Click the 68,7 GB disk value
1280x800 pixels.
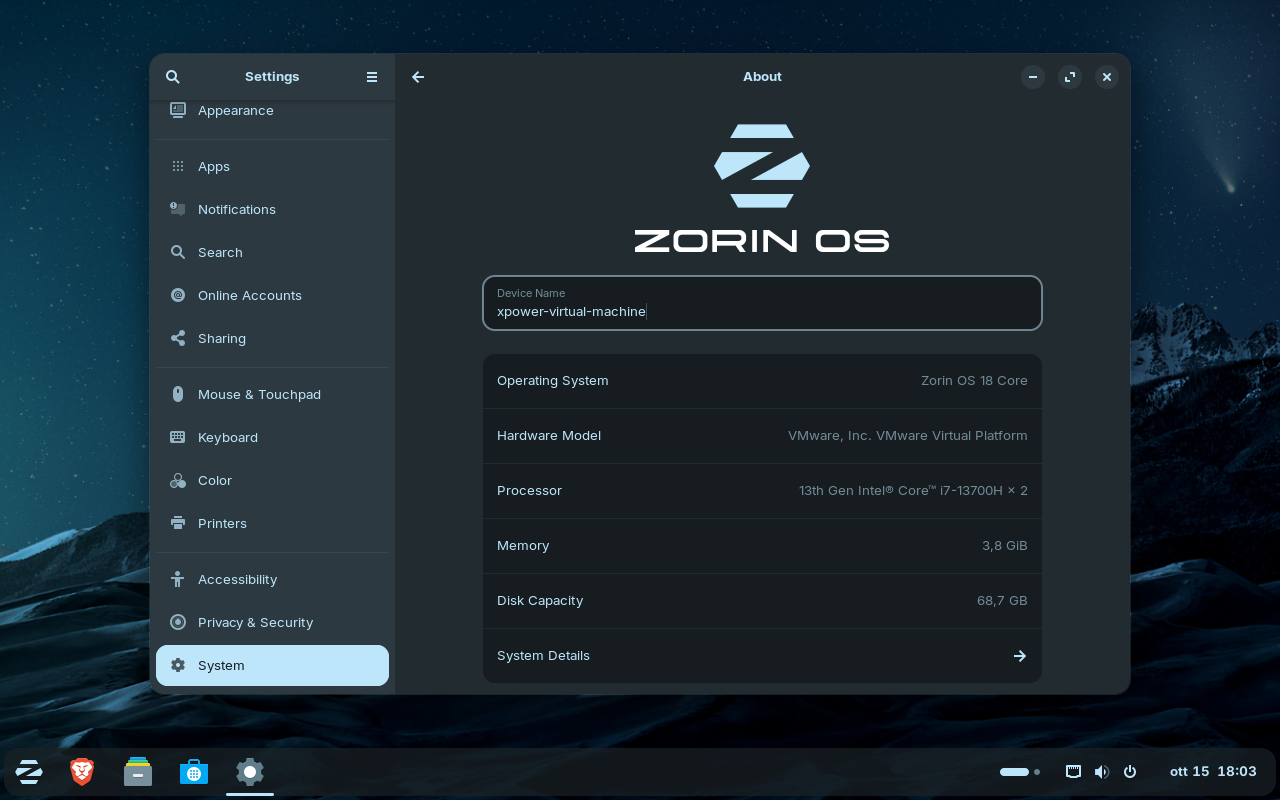pyautogui.click(x=1002, y=601)
